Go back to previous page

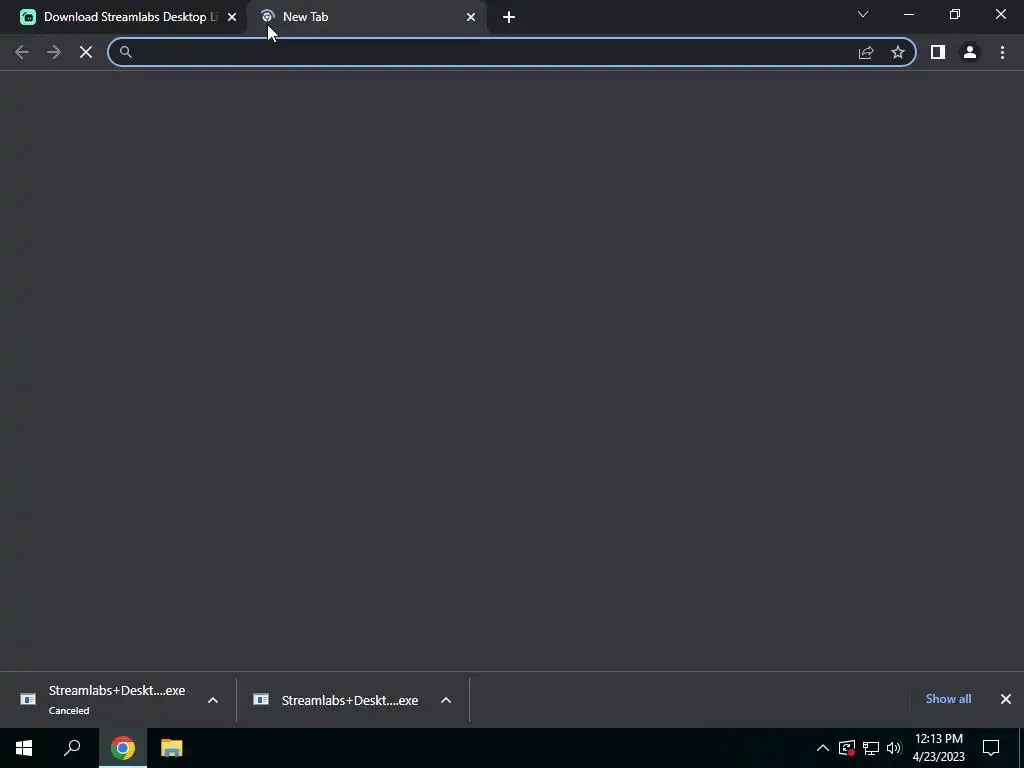click(22, 52)
